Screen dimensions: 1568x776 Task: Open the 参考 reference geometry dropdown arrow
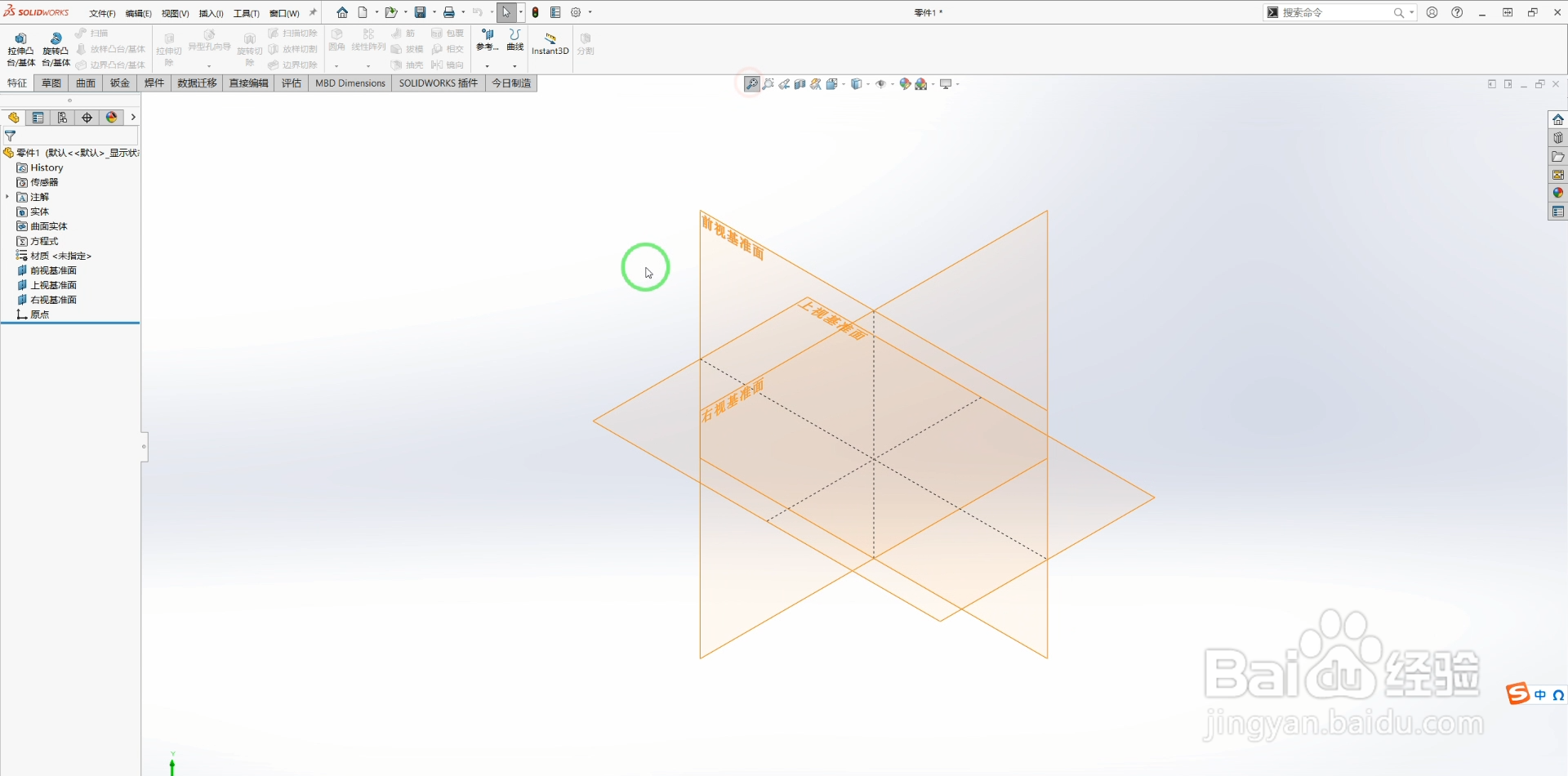(488, 66)
